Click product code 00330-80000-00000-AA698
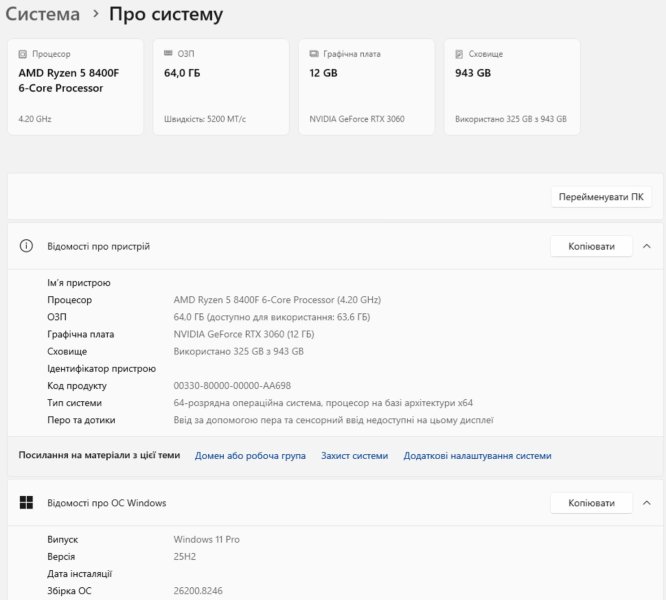The height and width of the screenshot is (600, 666). click(x=232, y=386)
